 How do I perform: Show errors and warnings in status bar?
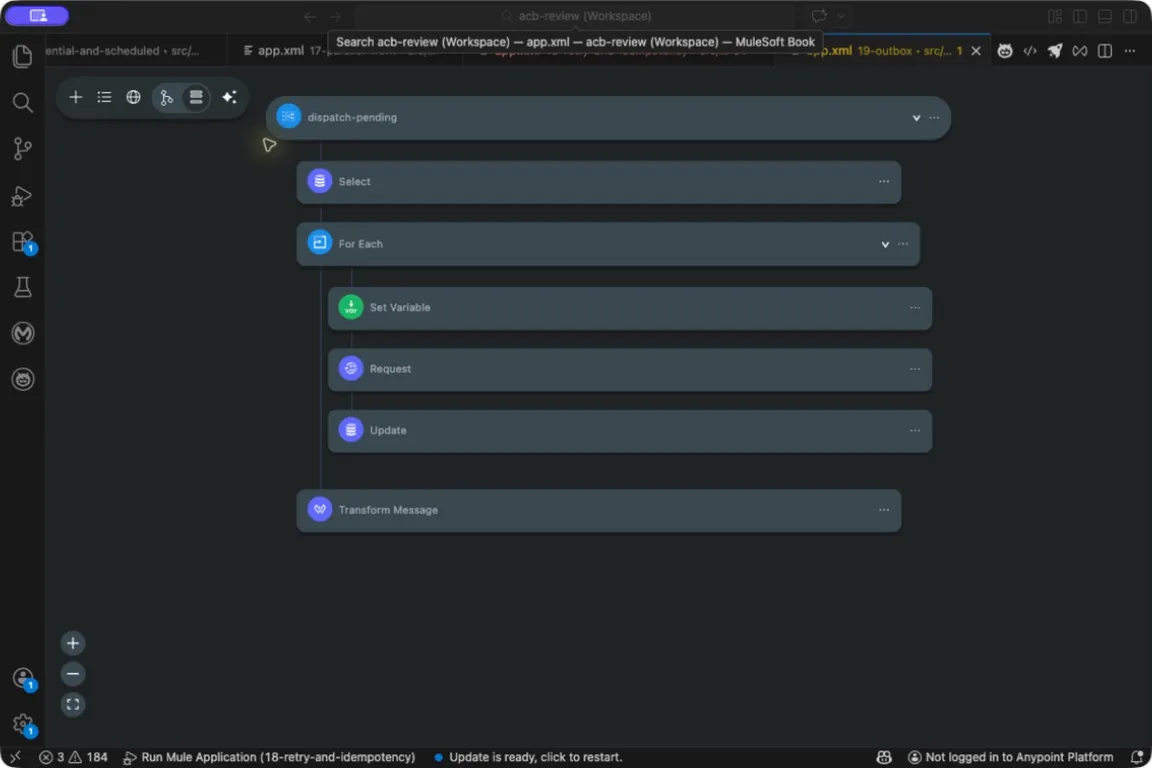tap(73, 757)
